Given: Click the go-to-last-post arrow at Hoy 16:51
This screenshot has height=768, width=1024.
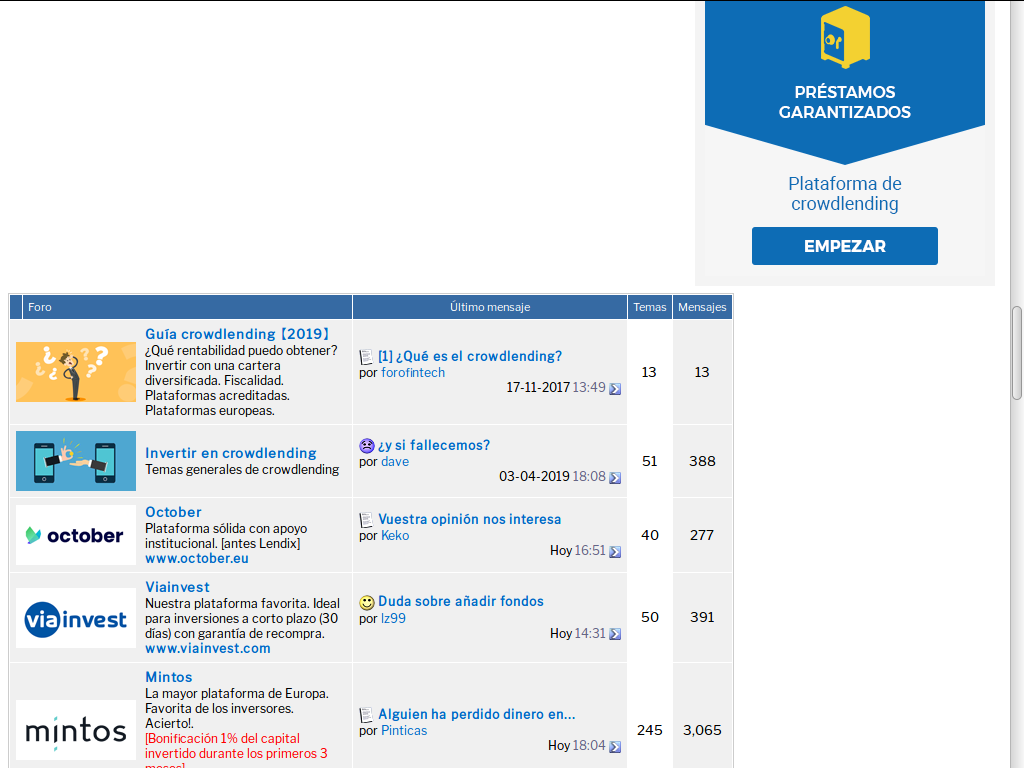Looking at the screenshot, I should point(615,552).
